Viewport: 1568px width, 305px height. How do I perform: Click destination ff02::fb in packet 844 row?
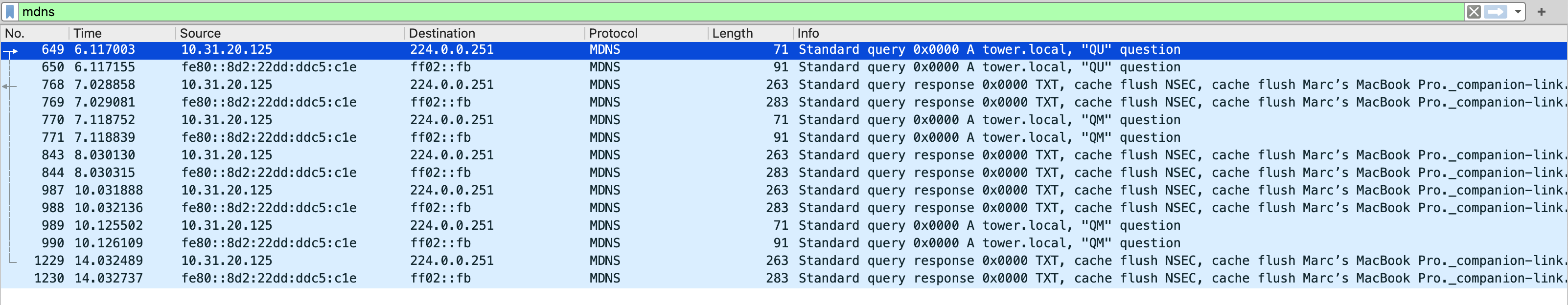click(x=440, y=173)
